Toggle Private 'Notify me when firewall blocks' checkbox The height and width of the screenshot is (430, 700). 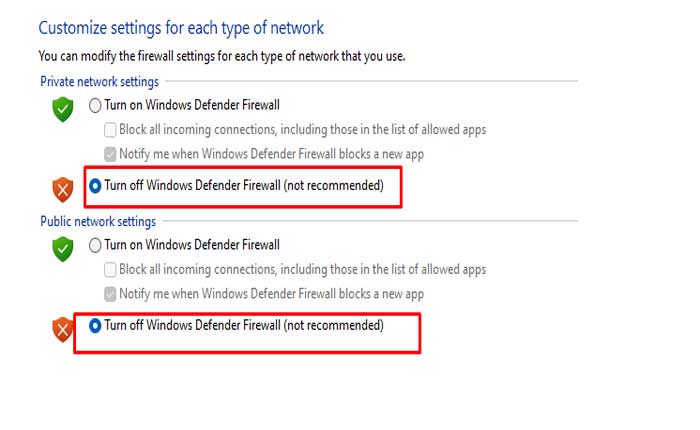click(110, 154)
